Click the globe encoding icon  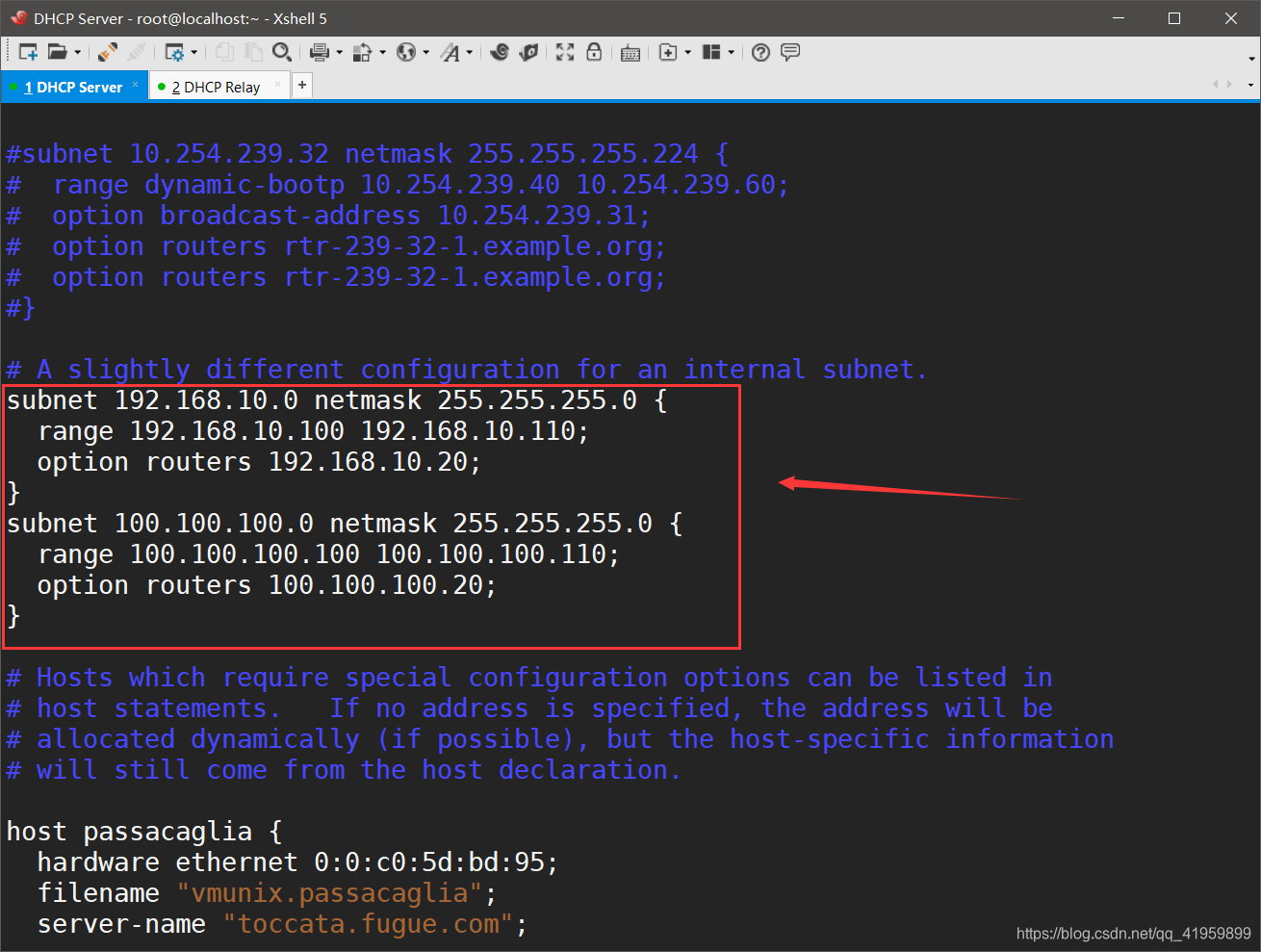click(x=406, y=52)
